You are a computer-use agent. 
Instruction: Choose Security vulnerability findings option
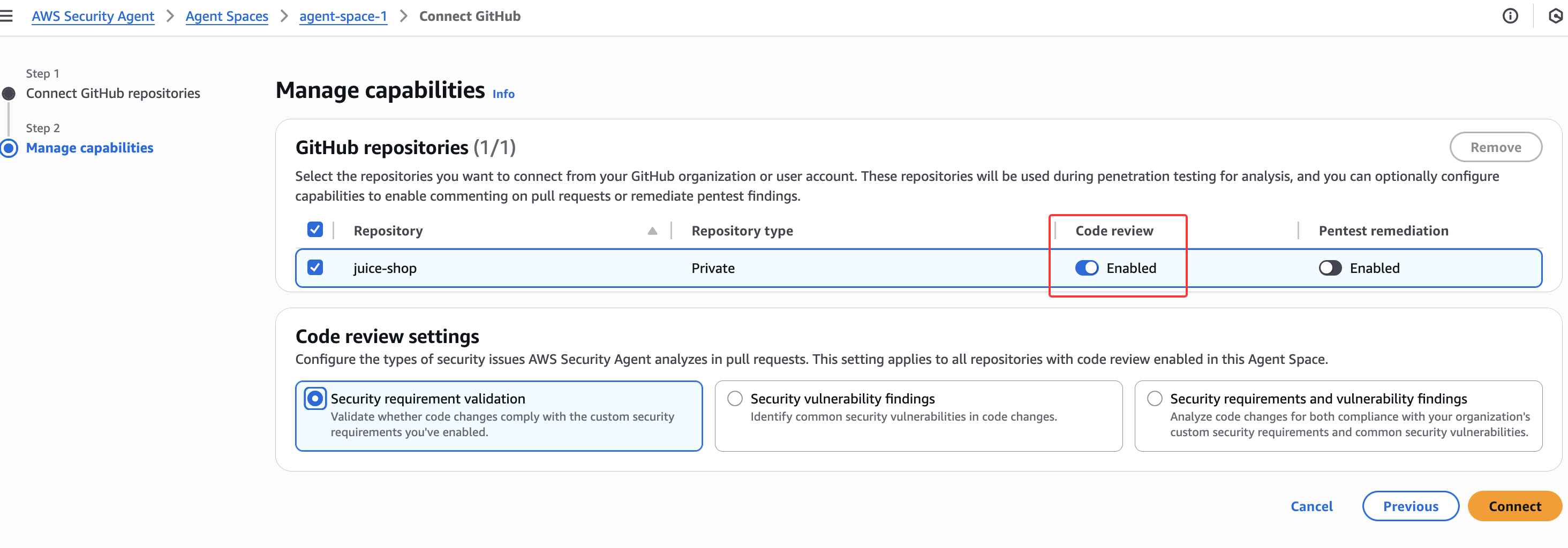[x=735, y=399]
